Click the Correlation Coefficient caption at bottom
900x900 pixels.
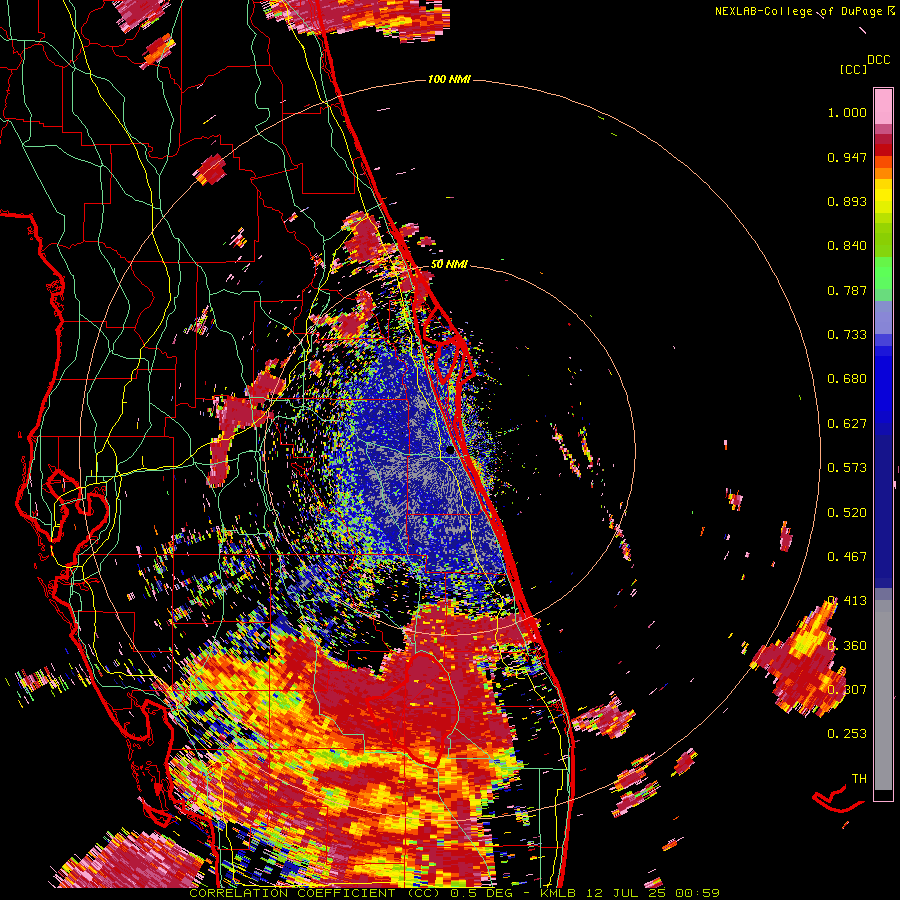point(453,893)
